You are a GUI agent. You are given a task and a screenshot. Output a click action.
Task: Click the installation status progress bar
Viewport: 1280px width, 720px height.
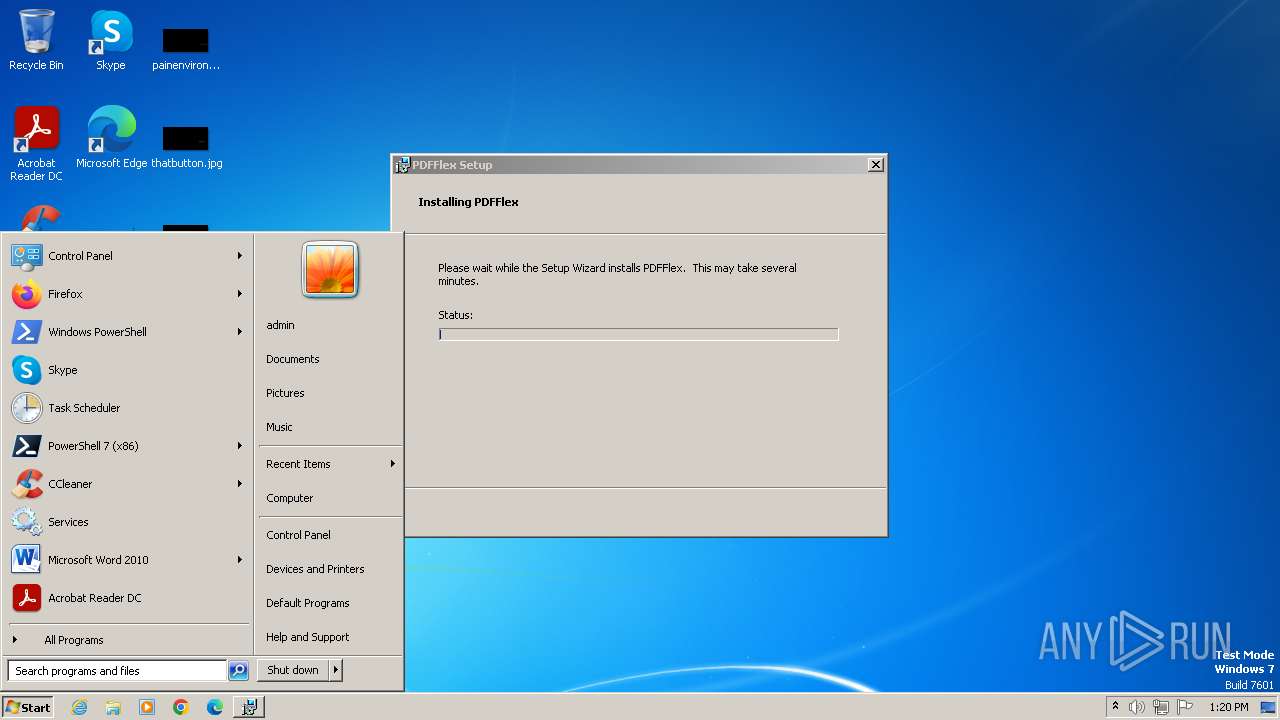[x=638, y=334]
